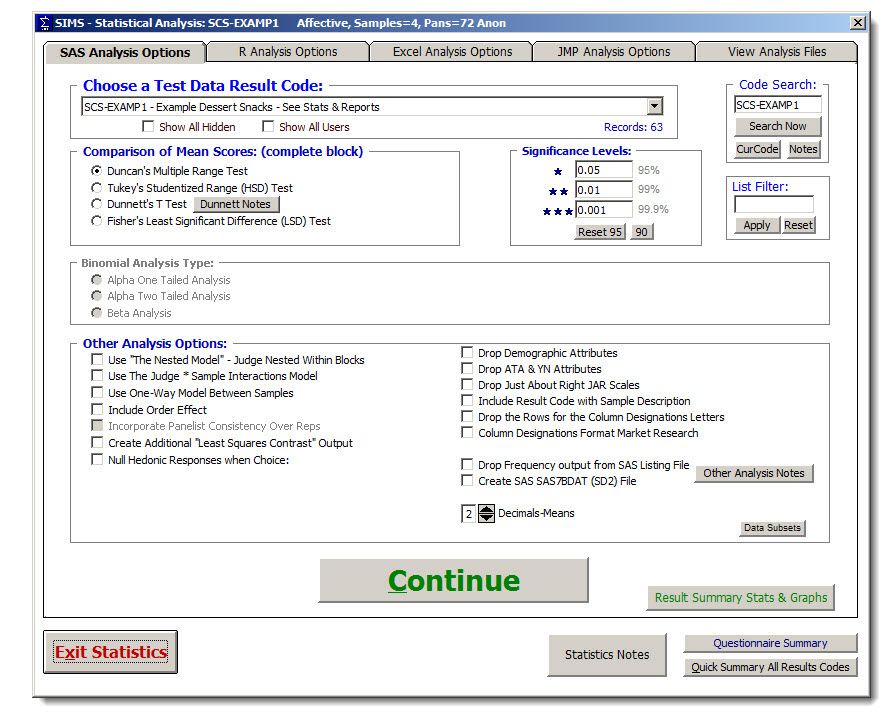Open Data Subsets
The image size is (886, 713).
772,528
